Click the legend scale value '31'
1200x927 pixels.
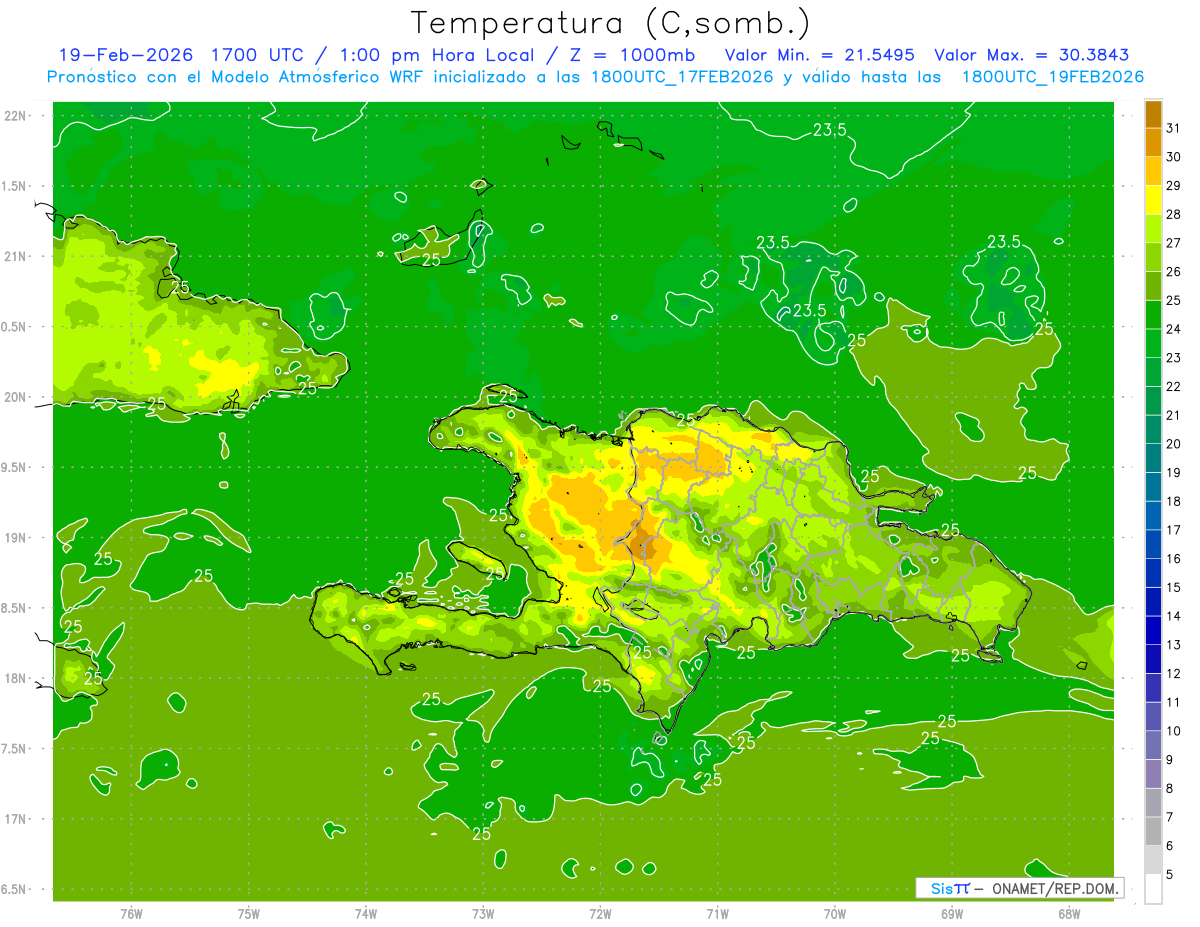[x=1174, y=128]
